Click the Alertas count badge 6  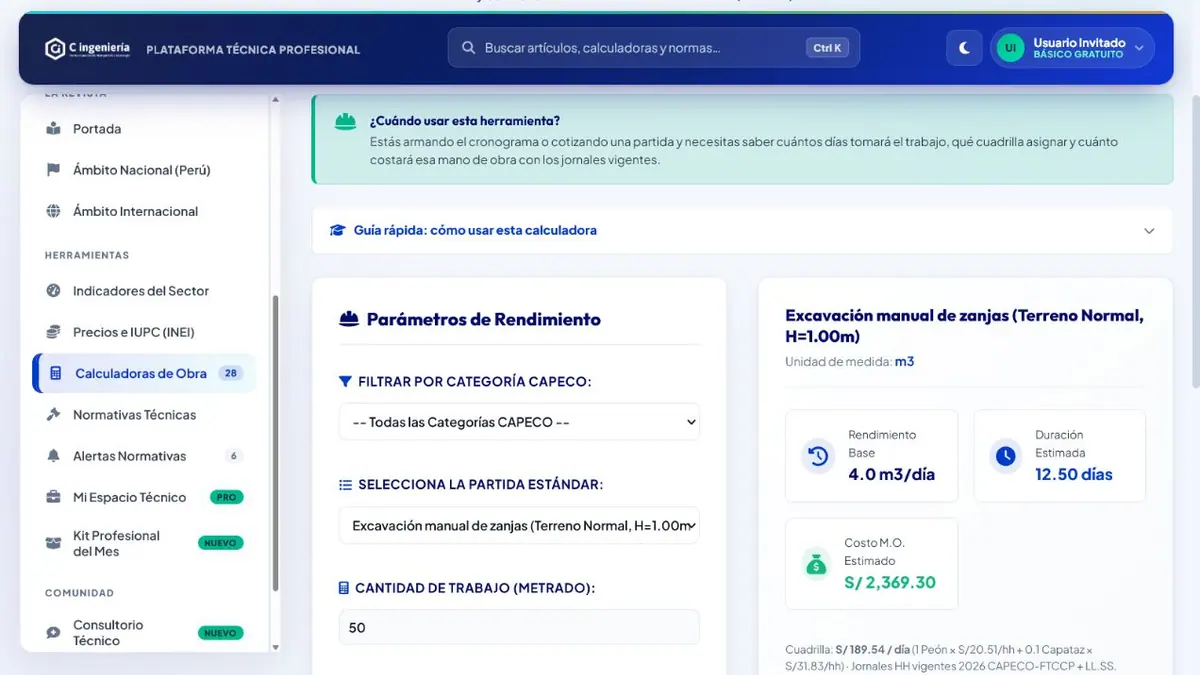(233, 456)
